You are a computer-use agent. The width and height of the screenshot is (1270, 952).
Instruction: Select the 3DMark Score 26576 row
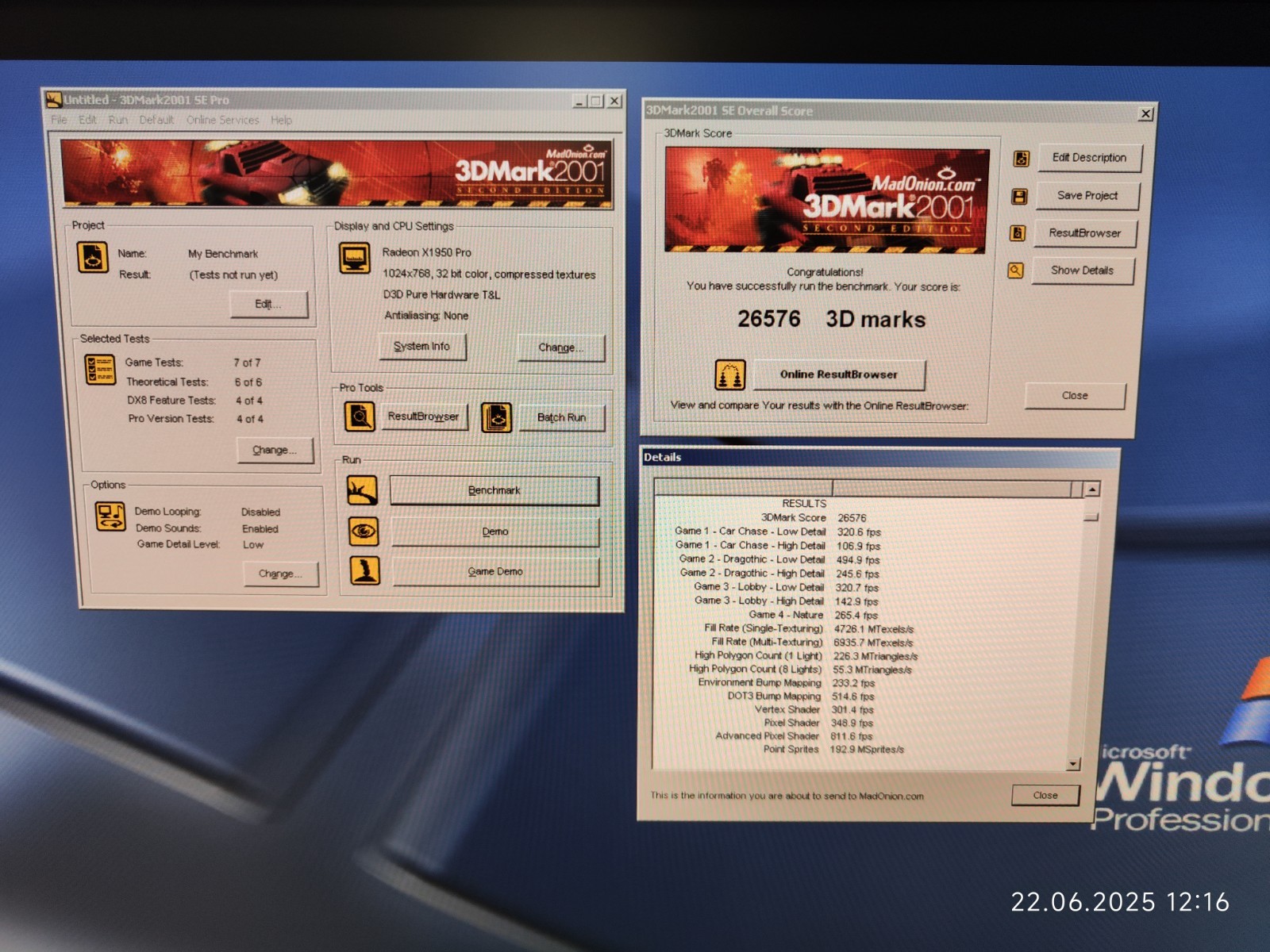(814, 517)
